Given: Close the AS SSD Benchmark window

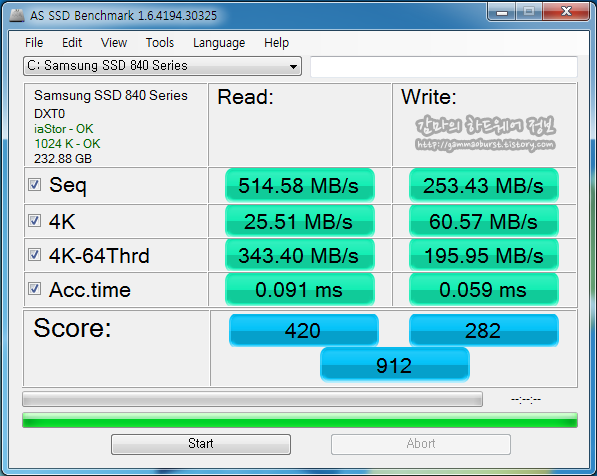Looking at the screenshot, I should pos(566,12).
